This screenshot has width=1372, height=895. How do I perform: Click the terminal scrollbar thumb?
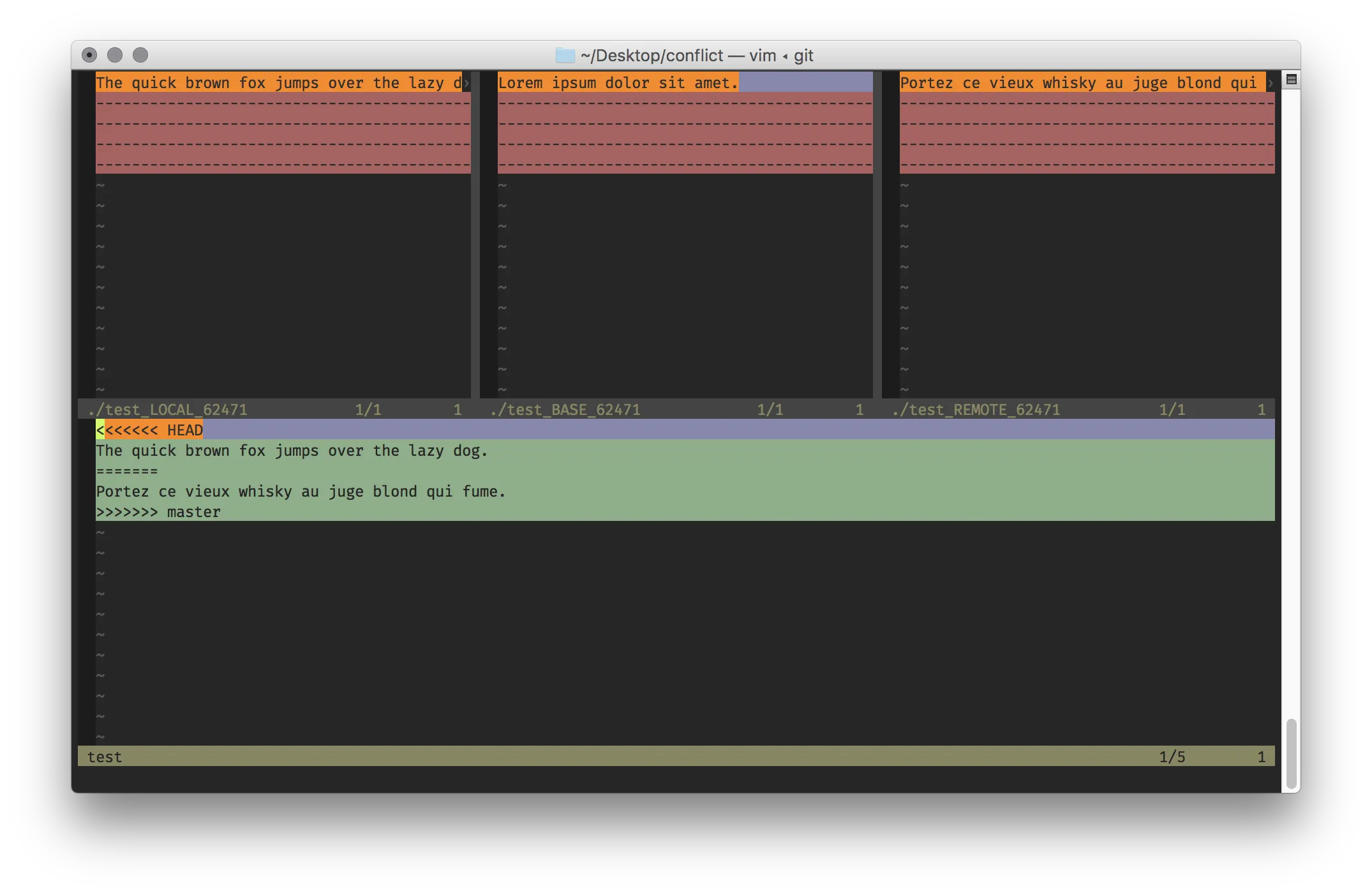tap(1291, 753)
